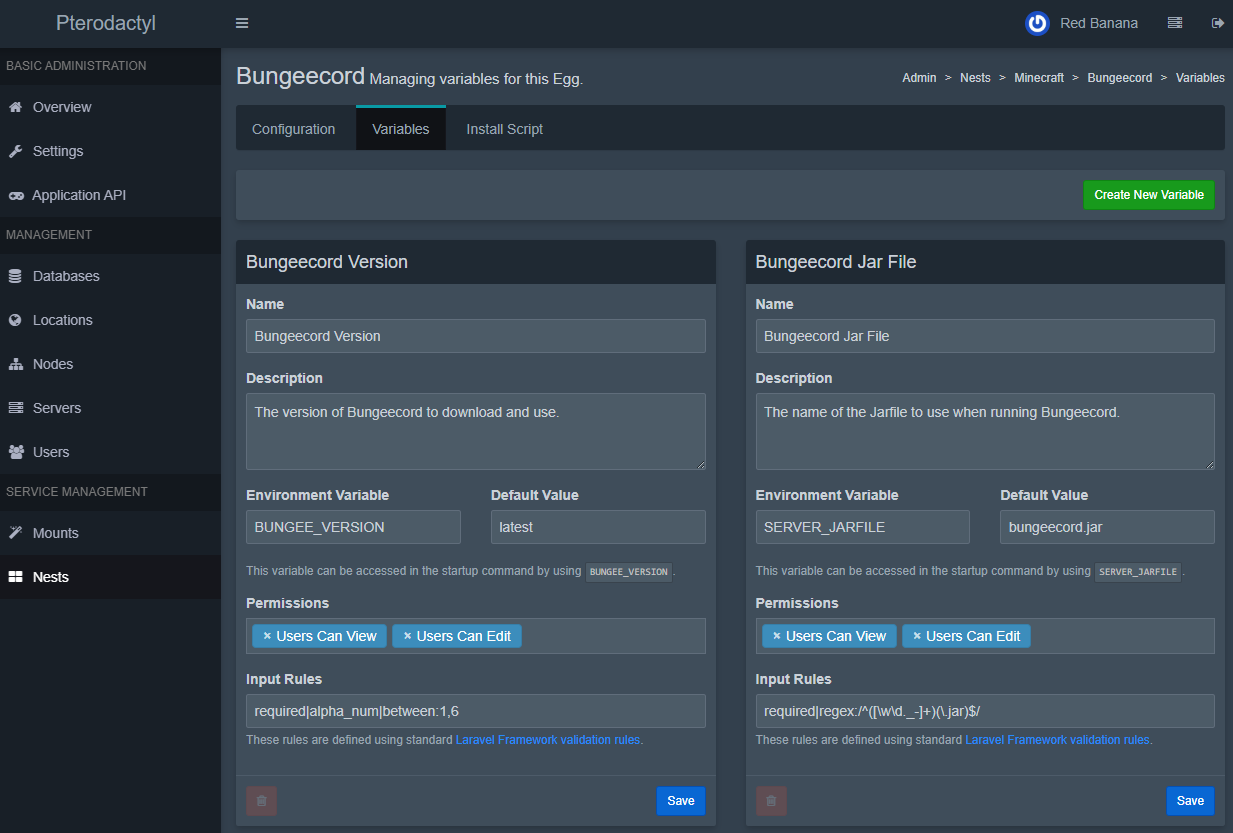Viewport: 1233px width, 833px height.
Task: Open the Databases sidebar item
Action: 110,276
